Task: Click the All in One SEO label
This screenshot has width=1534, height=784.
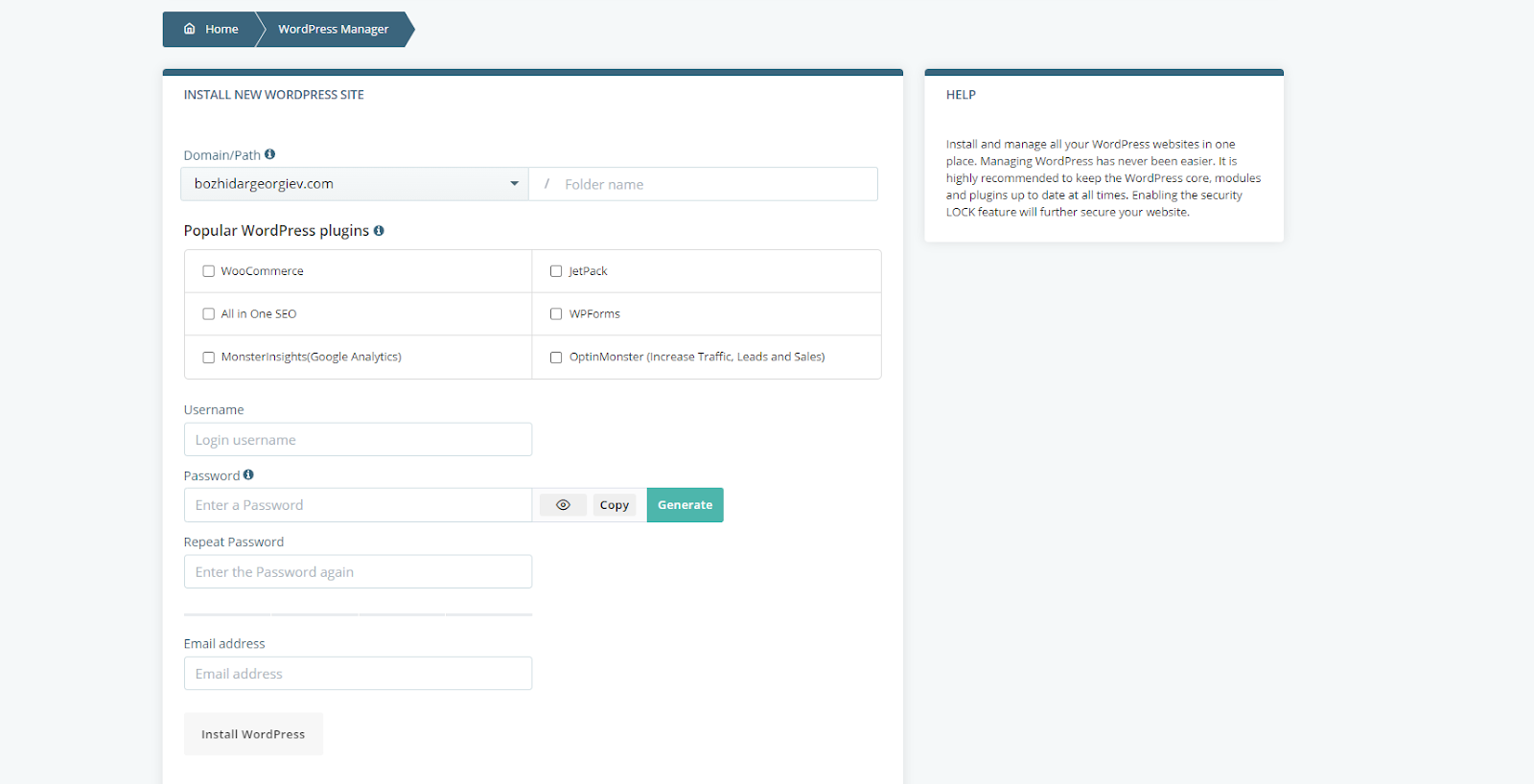Action: [x=259, y=313]
